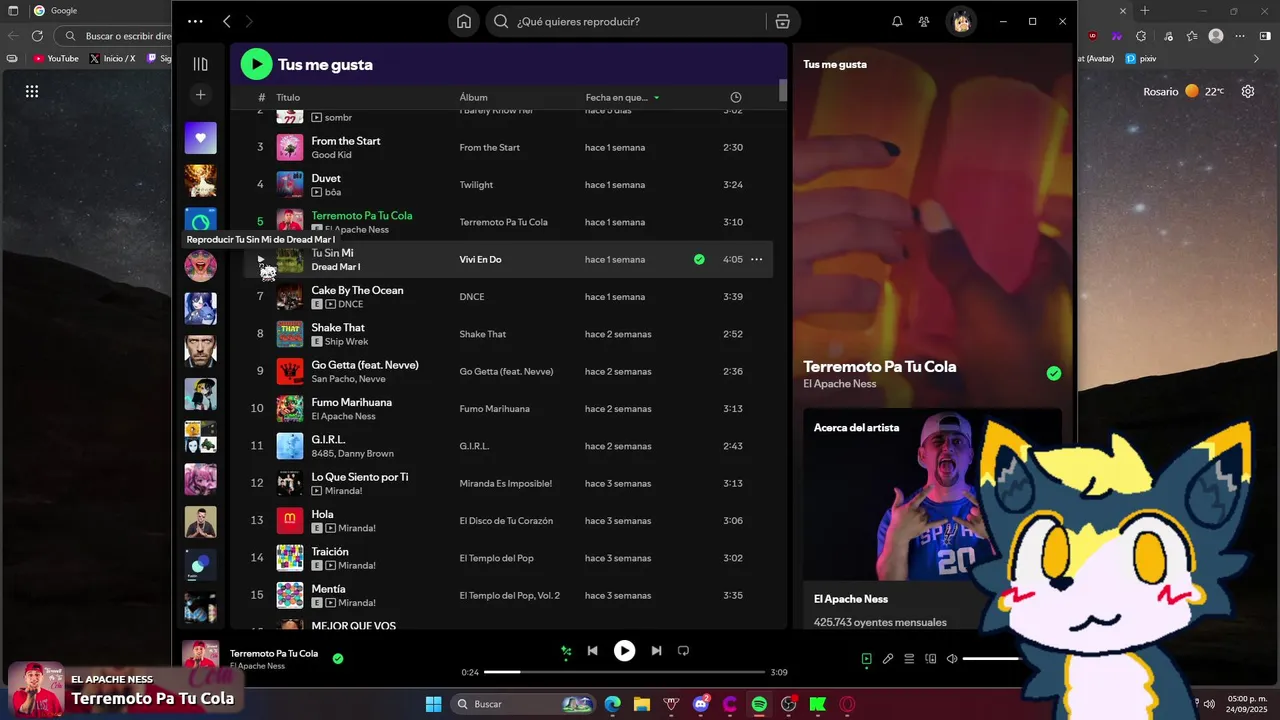This screenshot has width=1280, height=720.
Task: Skip to previous track
Action: tap(592, 651)
